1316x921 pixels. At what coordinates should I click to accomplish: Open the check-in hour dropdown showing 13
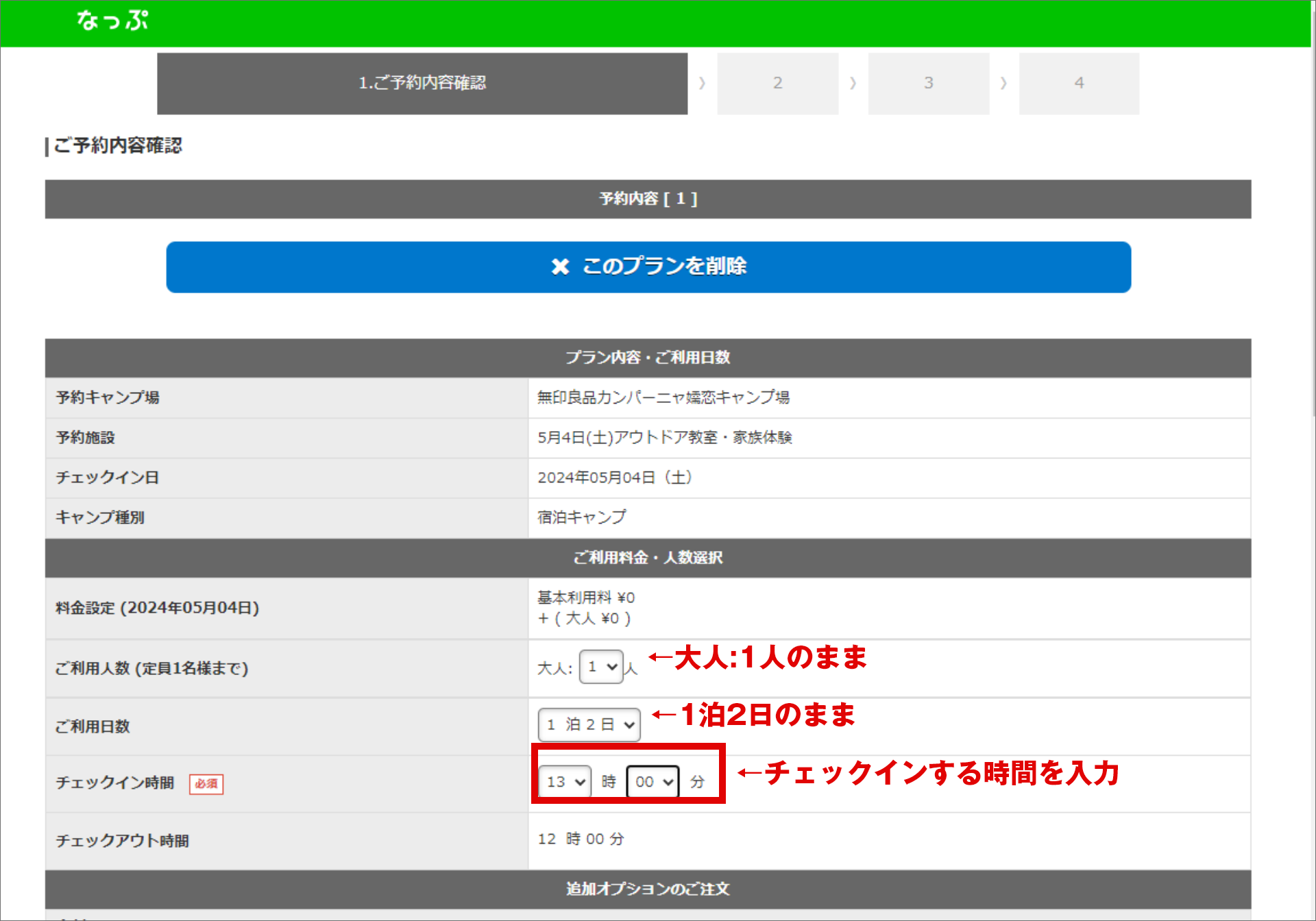(x=565, y=782)
